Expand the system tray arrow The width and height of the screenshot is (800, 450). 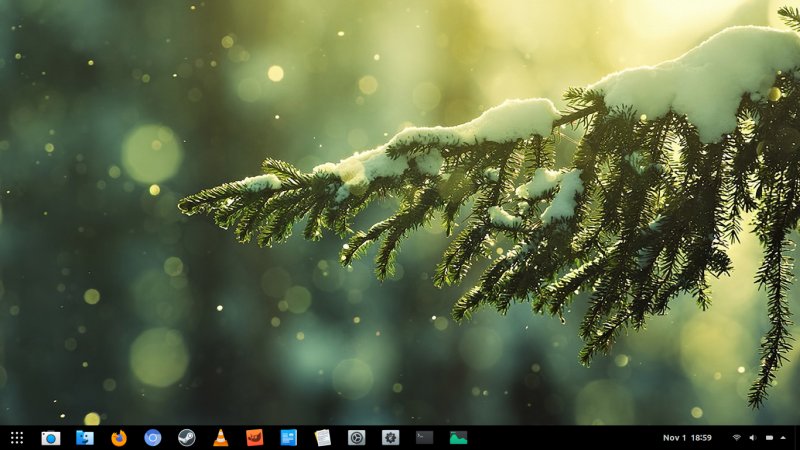783,438
